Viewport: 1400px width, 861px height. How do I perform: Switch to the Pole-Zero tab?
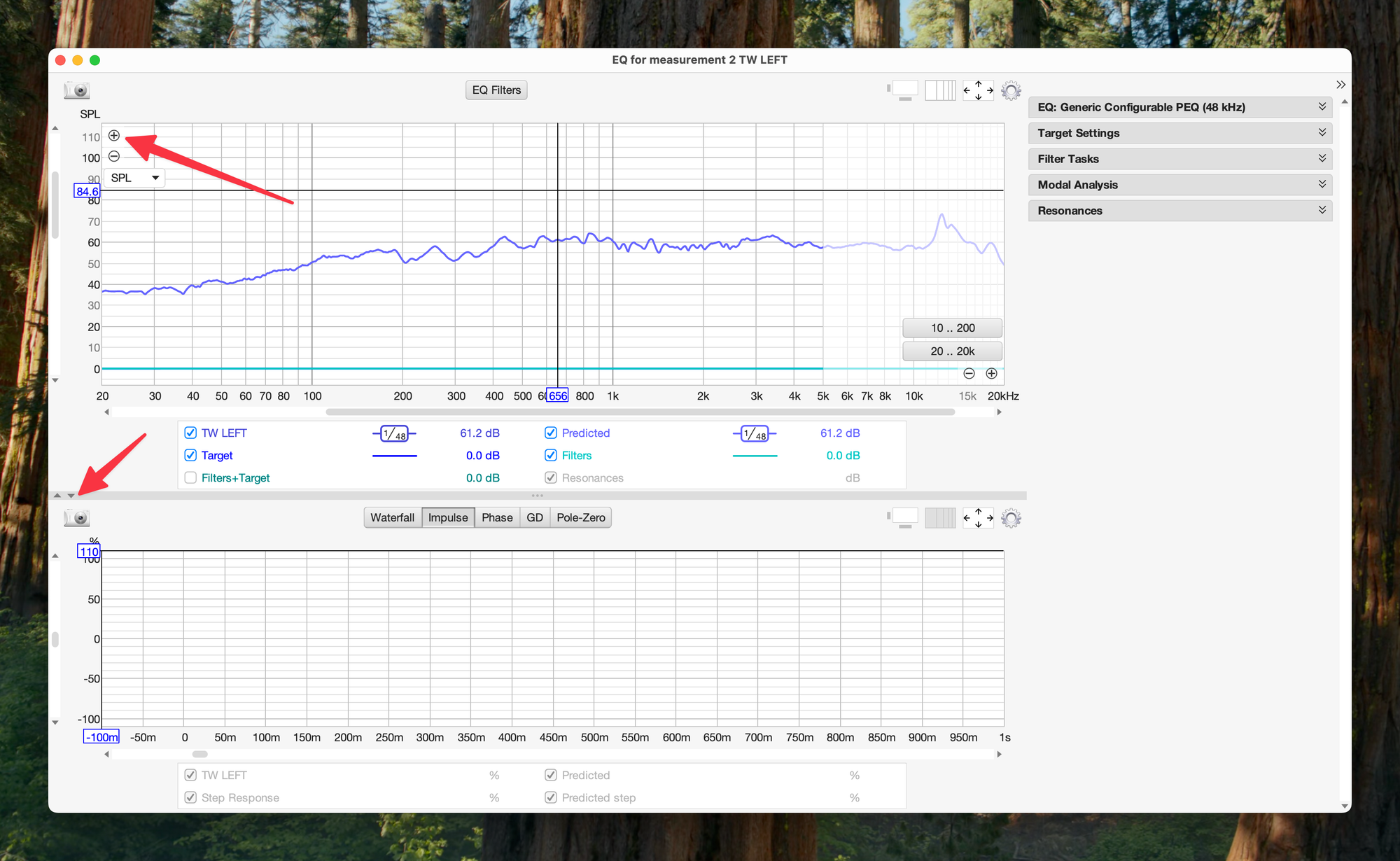580,517
